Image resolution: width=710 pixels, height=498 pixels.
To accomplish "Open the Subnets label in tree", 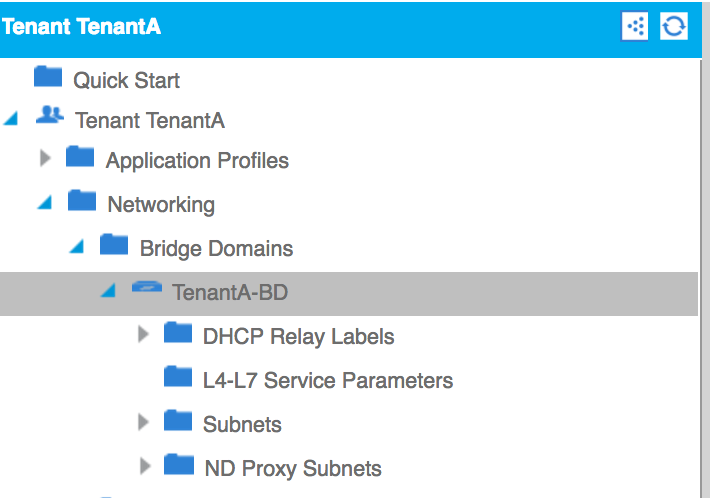I will 242,424.
